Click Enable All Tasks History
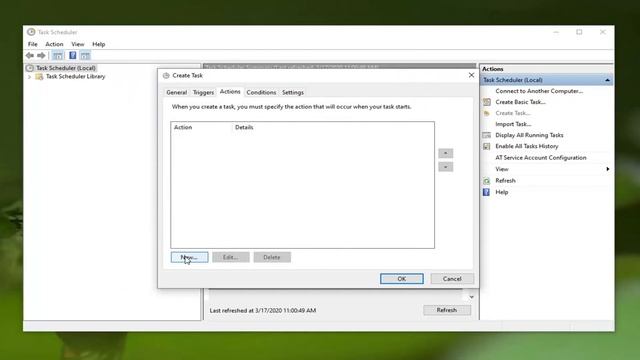Image resolution: width=640 pixels, height=360 pixels. click(527, 146)
